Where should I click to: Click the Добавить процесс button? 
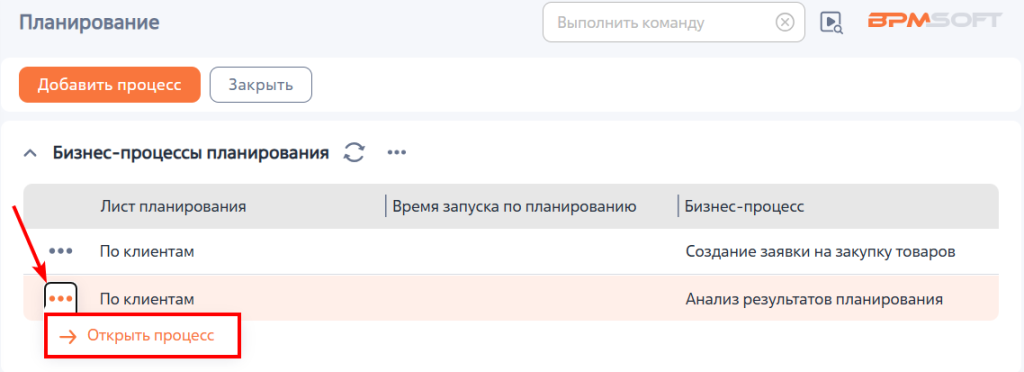(110, 85)
